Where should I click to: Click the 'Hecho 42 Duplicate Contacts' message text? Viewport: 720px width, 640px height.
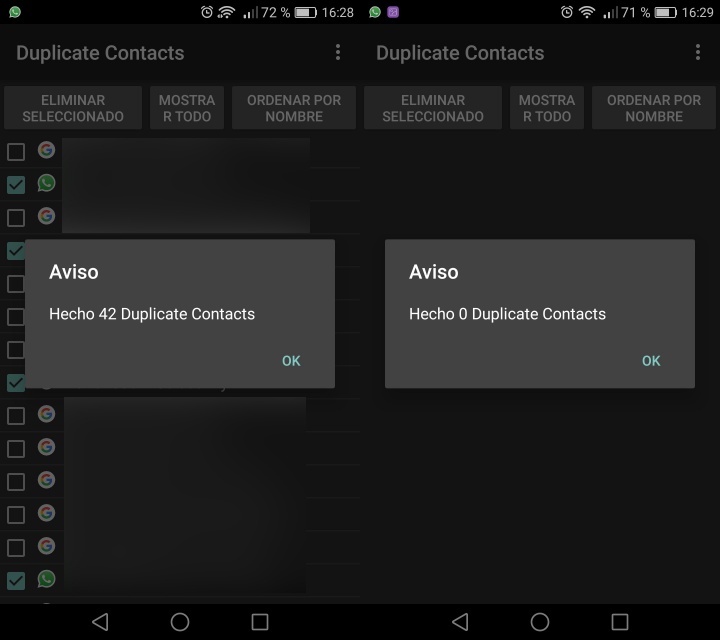[x=152, y=314]
